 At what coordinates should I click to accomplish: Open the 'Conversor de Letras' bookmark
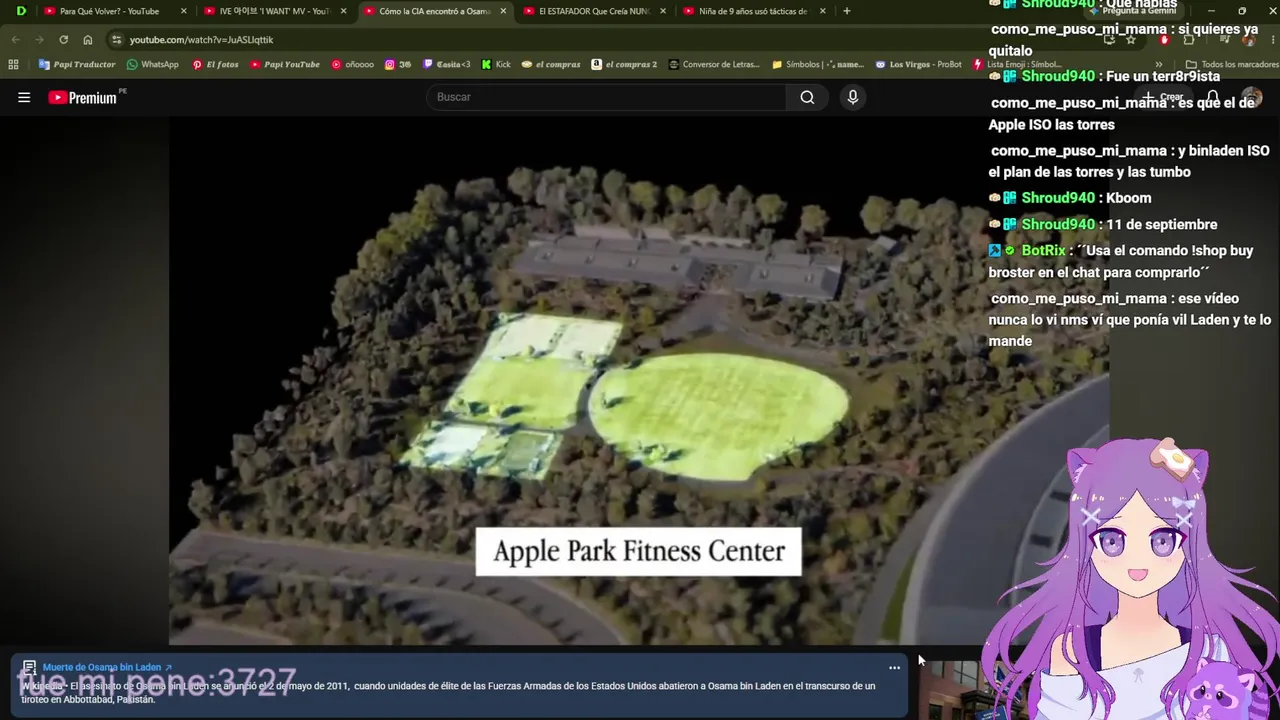click(714, 64)
